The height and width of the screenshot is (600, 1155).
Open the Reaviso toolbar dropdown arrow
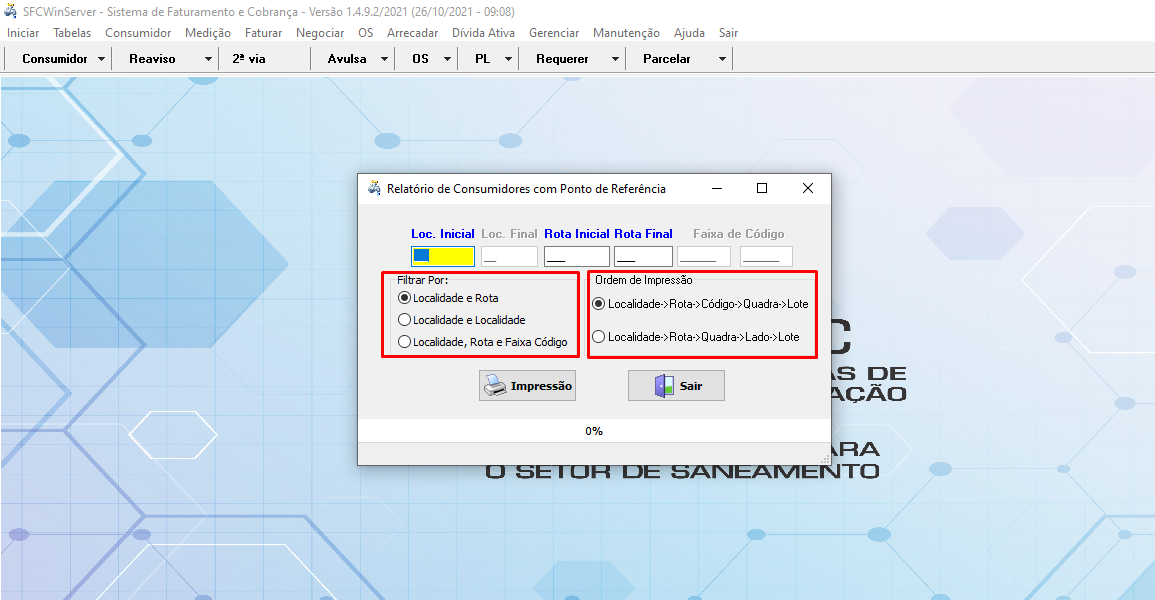pyautogui.click(x=208, y=59)
